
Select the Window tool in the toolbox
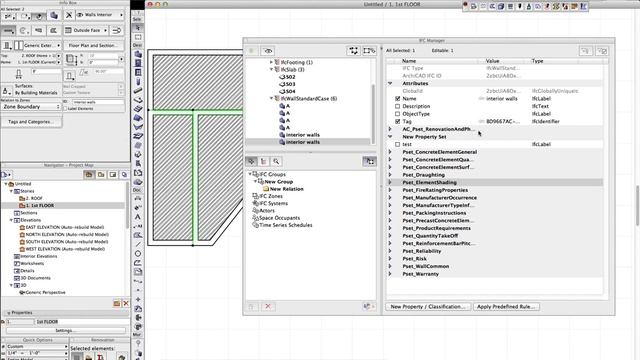pos(138,72)
